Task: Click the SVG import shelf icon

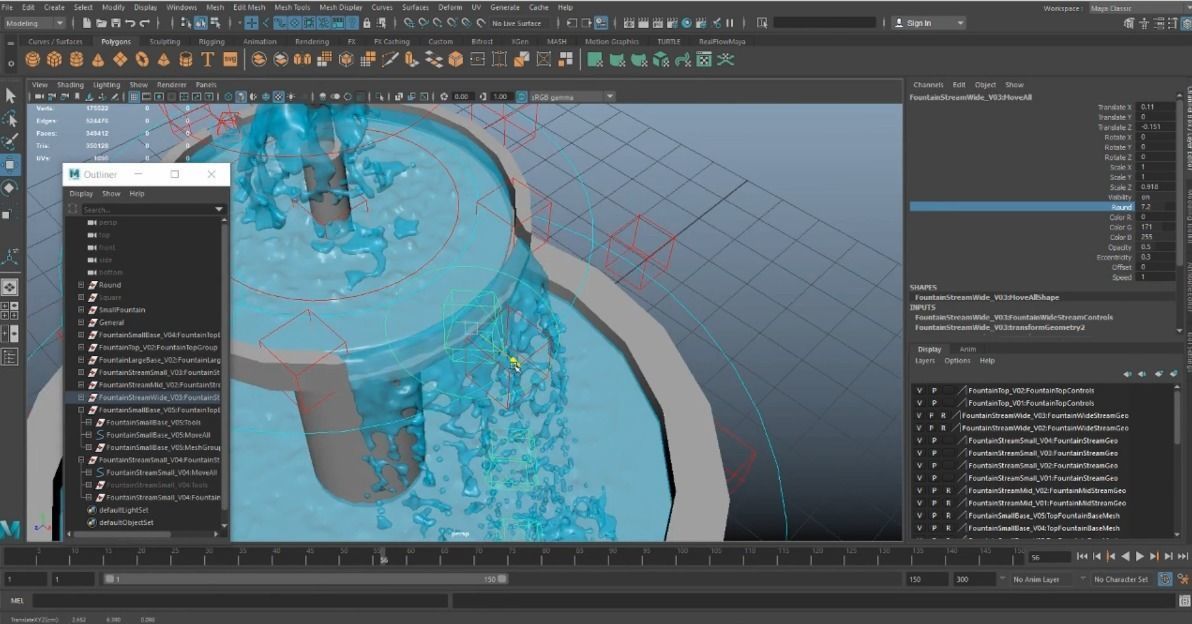Action: pyautogui.click(x=230, y=59)
